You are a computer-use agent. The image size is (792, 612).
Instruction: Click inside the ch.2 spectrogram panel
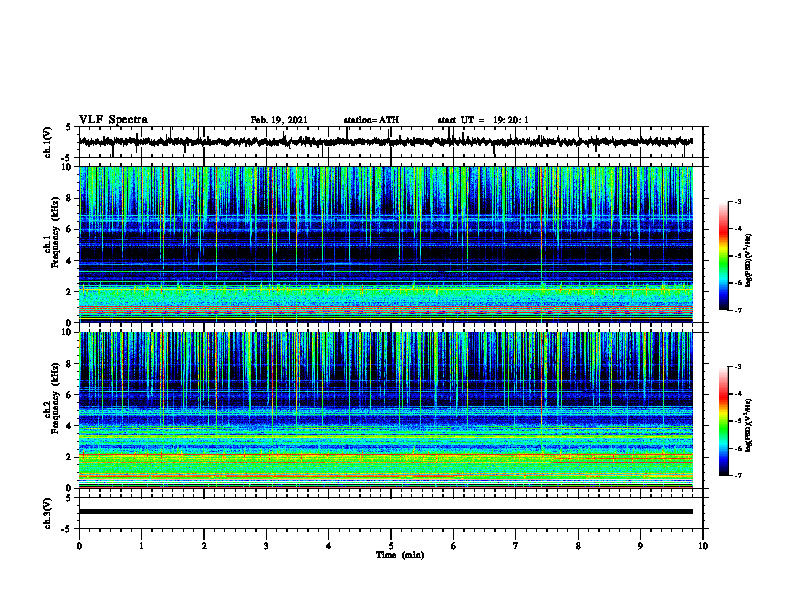click(386, 410)
